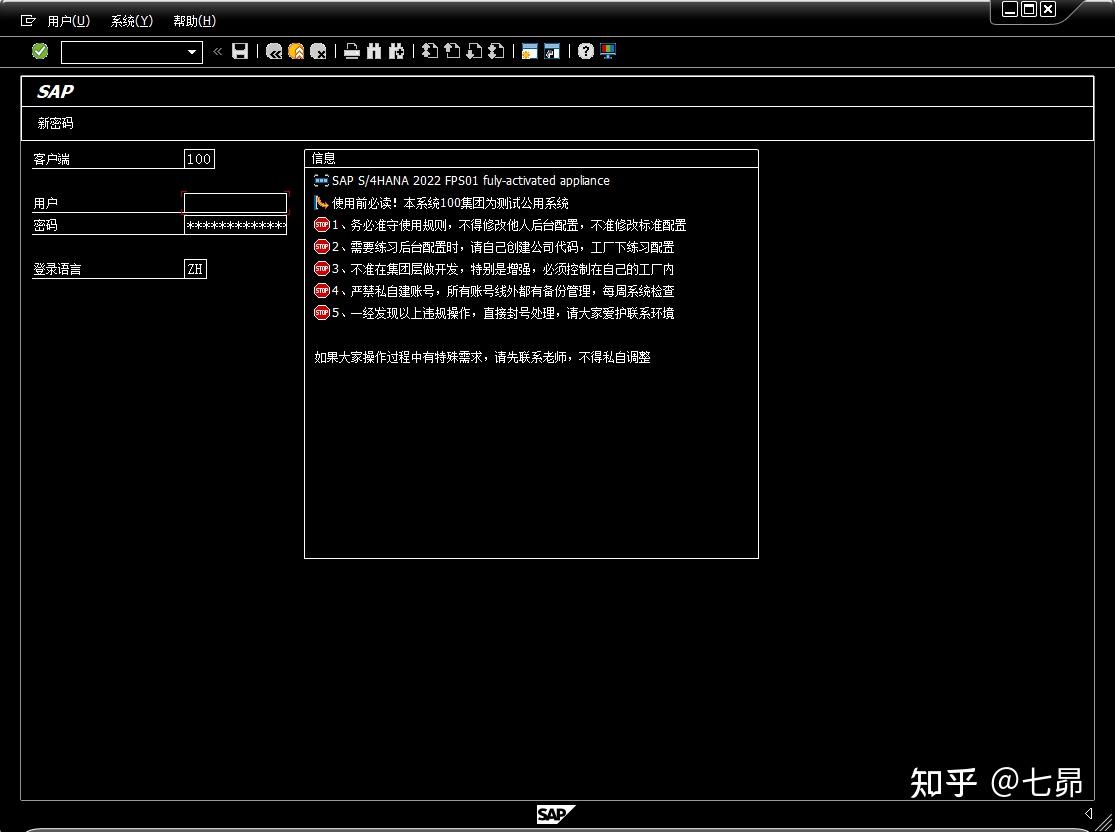Click the page down scroll icon
1115x832 pixels.
point(473,51)
